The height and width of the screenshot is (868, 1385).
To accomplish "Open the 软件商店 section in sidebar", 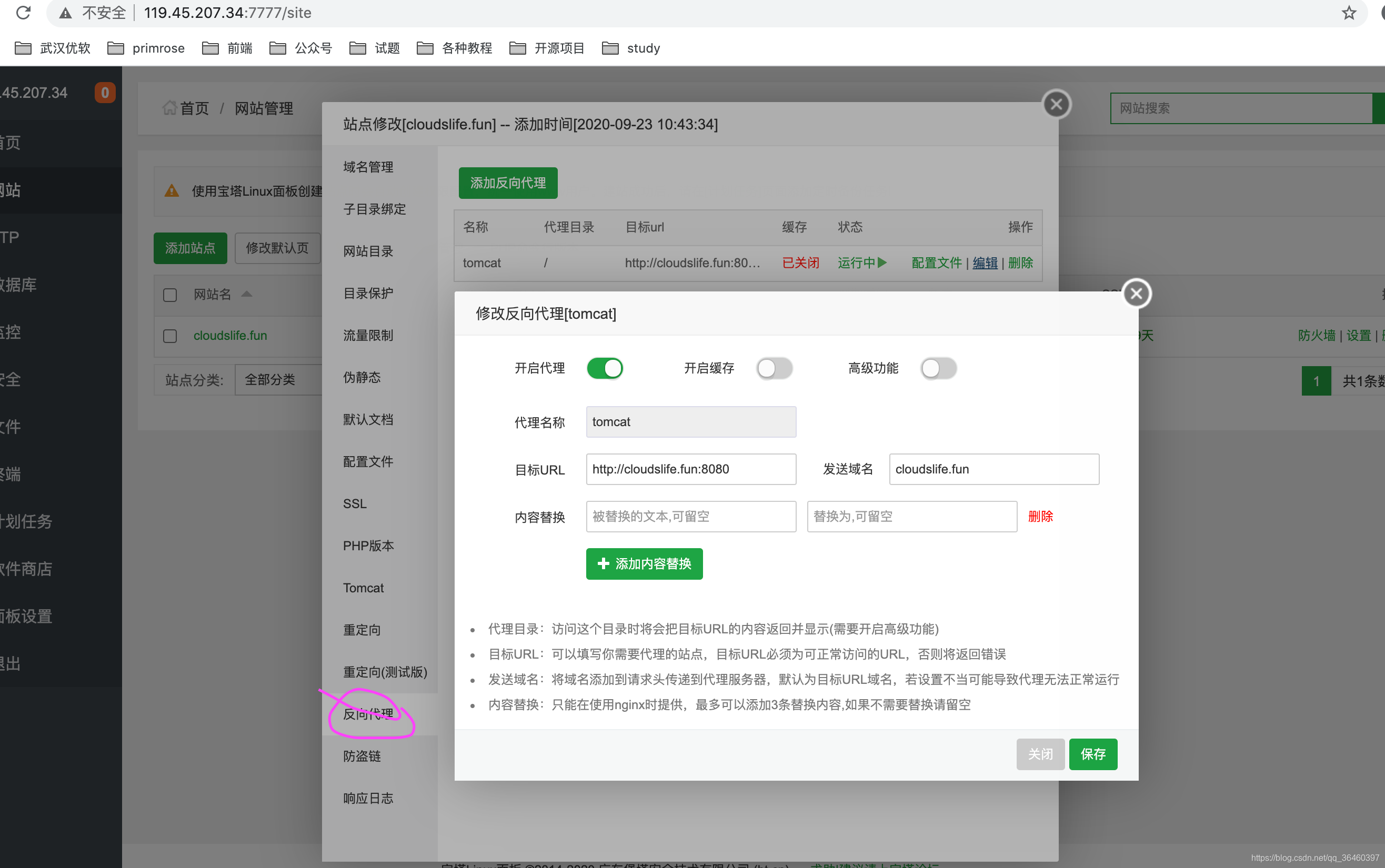I will [x=26, y=569].
